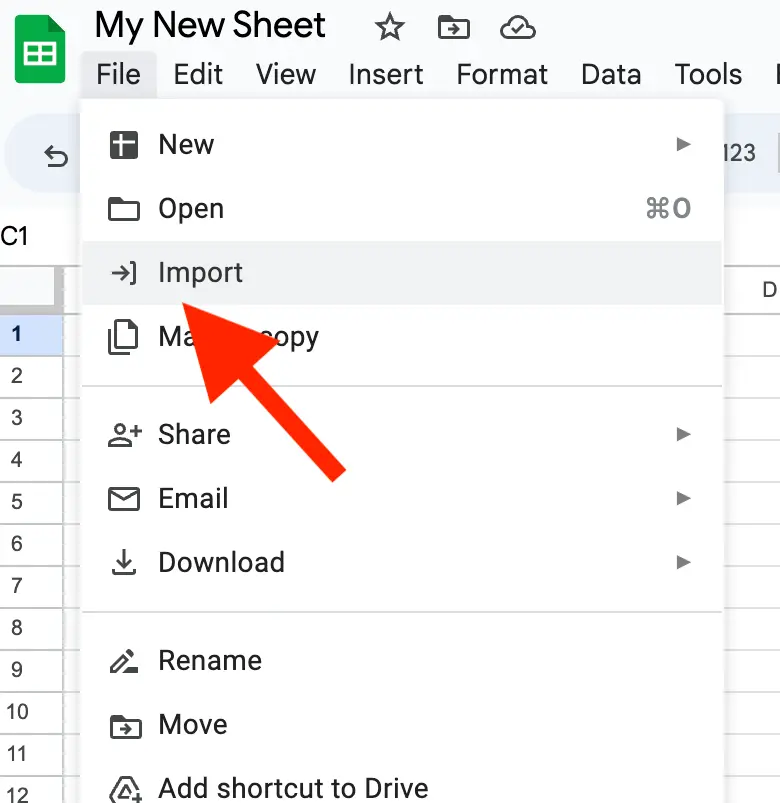Click the Make a copy pages icon
This screenshot has height=803, width=780.
click(125, 337)
